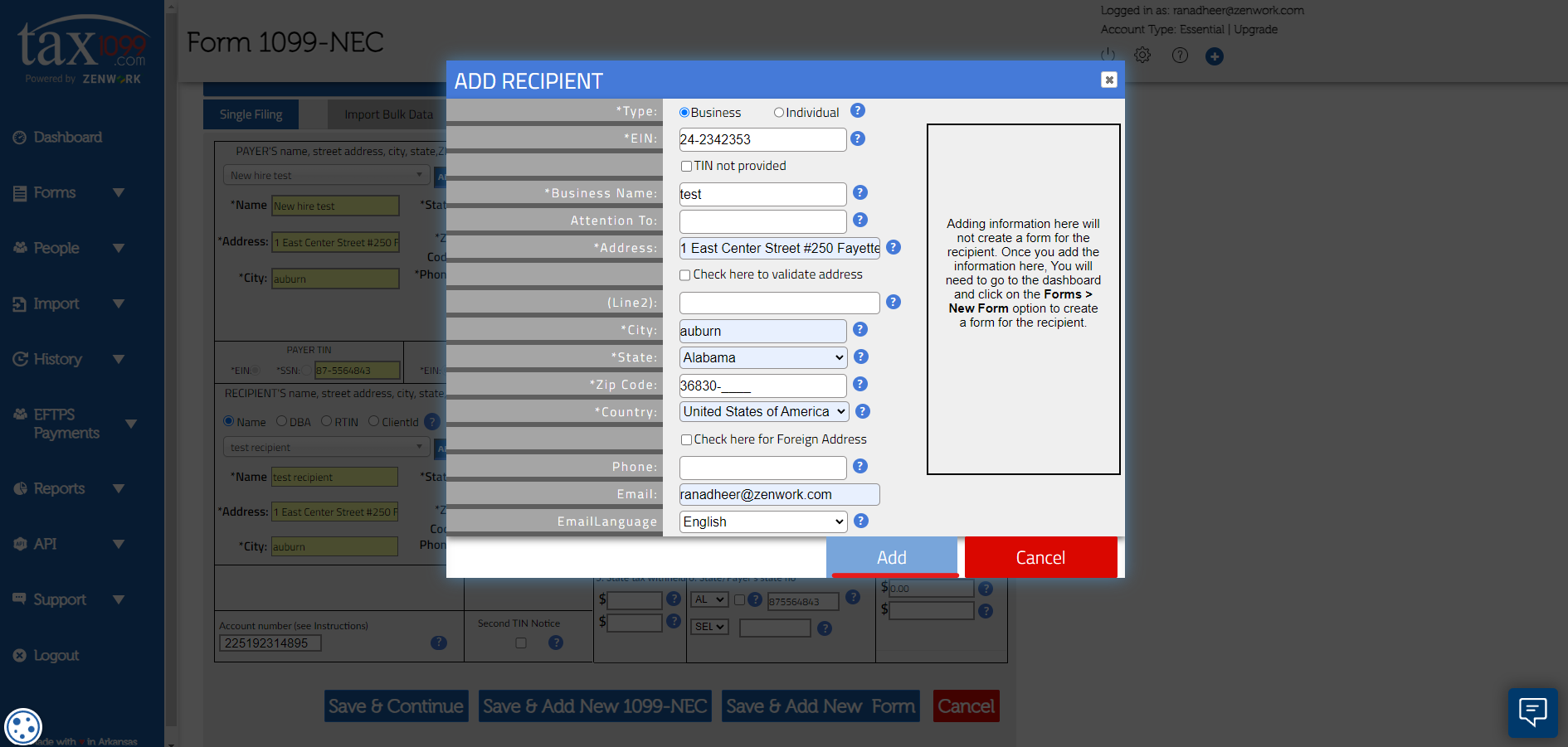
Task: Click help icon beside Line2 field
Action: point(894,302)
